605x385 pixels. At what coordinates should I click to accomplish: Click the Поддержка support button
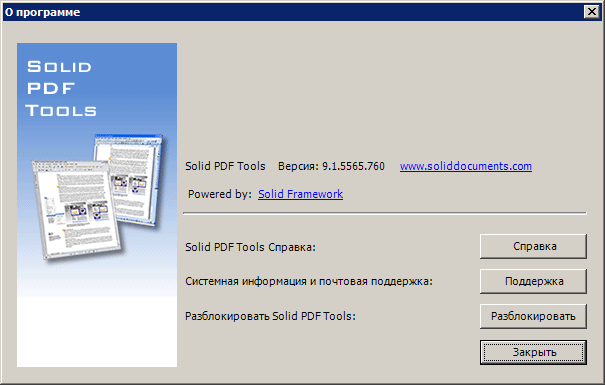click(533, 281)
